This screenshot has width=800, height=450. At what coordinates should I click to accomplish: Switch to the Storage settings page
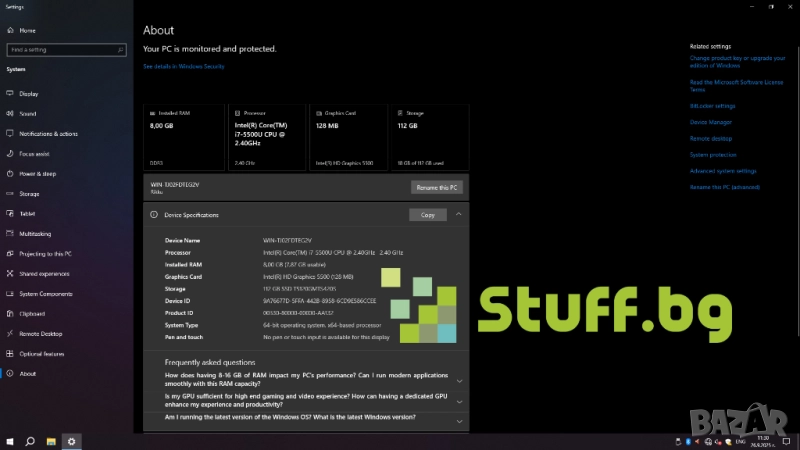pyautogui.click(x=29, y=194)
